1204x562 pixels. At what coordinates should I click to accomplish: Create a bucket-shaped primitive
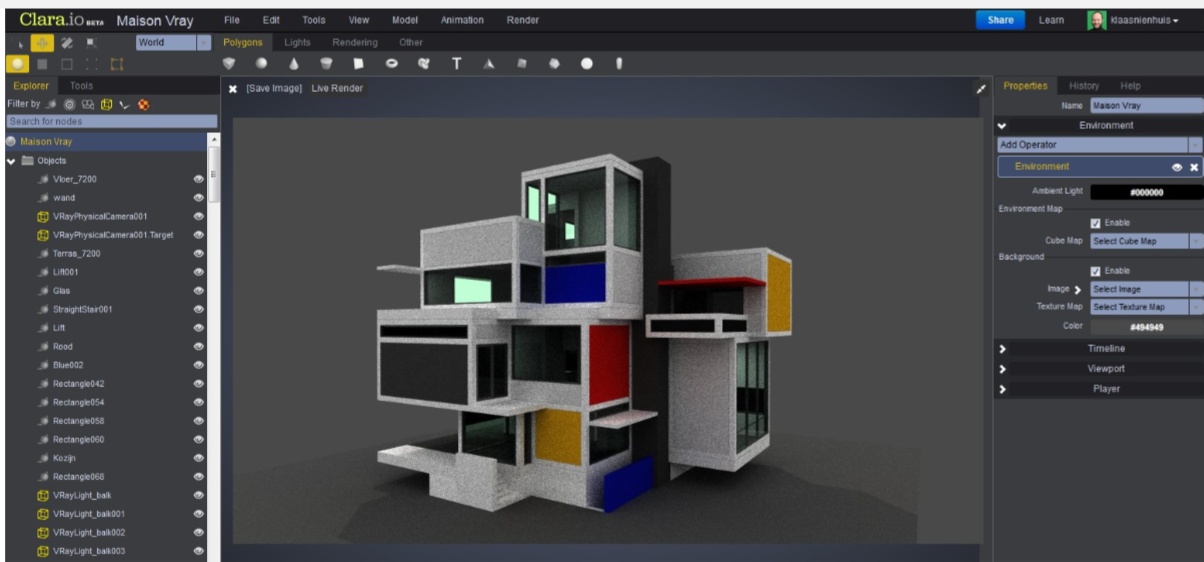tap(326, 63)
